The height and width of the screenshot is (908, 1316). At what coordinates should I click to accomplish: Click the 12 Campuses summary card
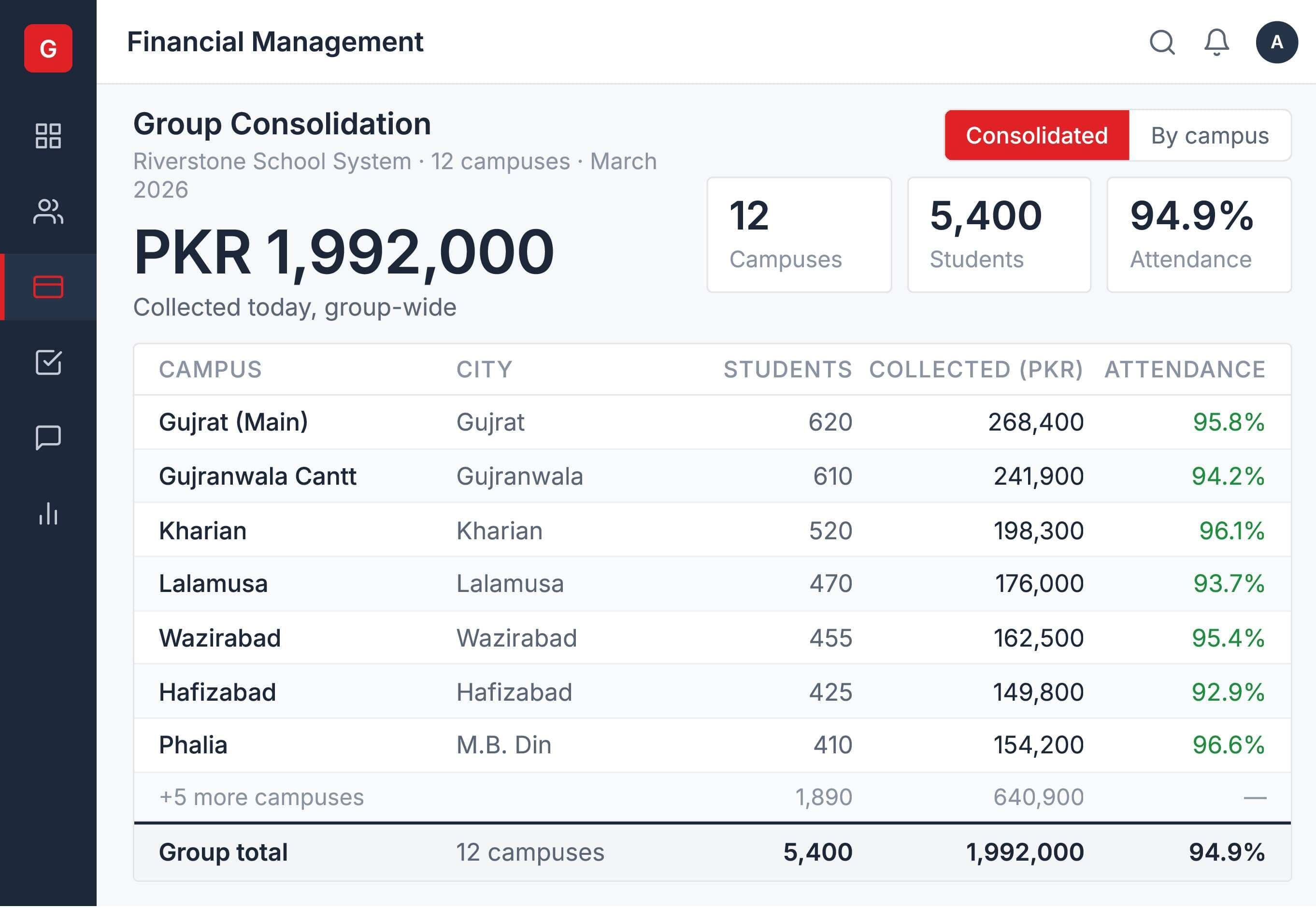click(x=799, y=235)
